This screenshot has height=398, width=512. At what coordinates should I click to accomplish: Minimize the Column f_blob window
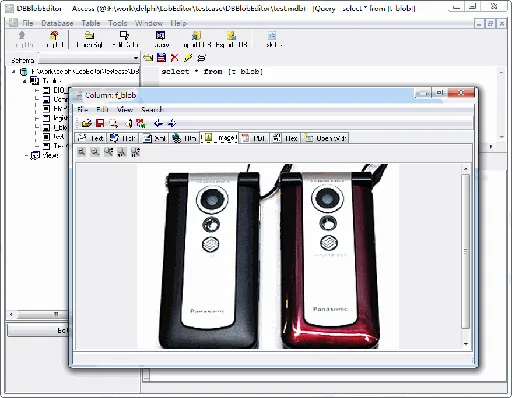point(423,93)
